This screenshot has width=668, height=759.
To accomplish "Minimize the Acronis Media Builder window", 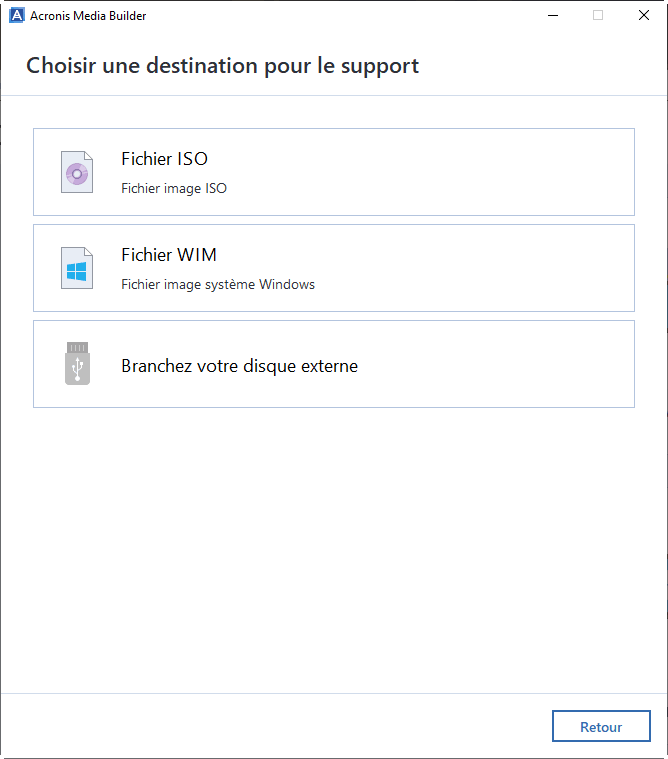I will click(553, 15).
